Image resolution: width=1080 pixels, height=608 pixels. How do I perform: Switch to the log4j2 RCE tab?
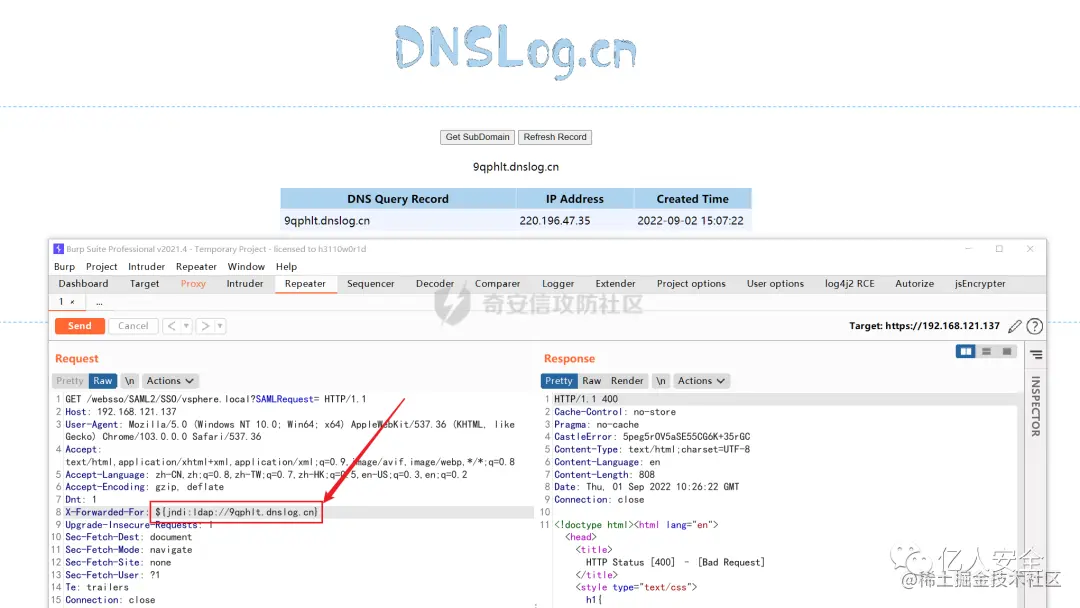pyautogui.click(x=849, y=284)
